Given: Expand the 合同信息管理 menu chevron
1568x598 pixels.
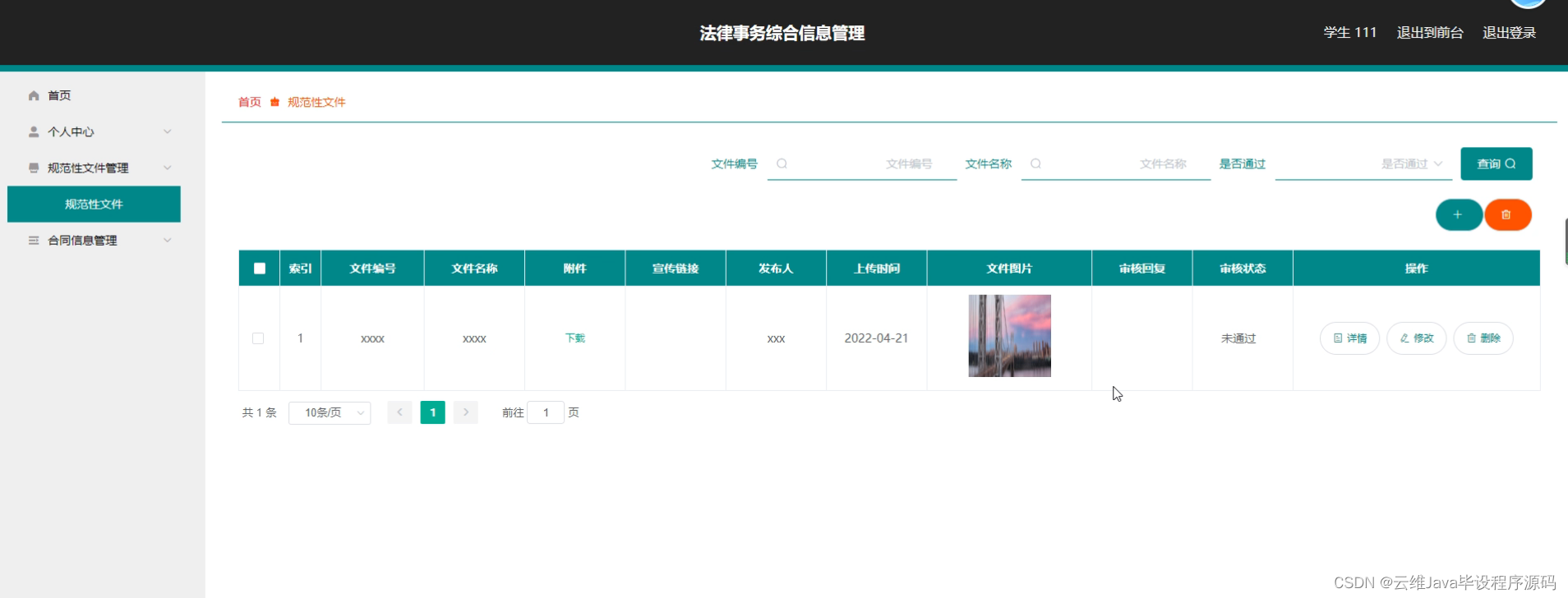Looking at the screenshot, I should tap(168, 240).
